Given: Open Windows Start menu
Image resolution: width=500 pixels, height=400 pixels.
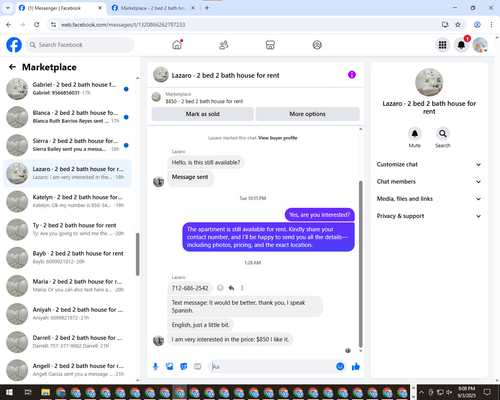Looking at the screenshot, I should [9, 392].
